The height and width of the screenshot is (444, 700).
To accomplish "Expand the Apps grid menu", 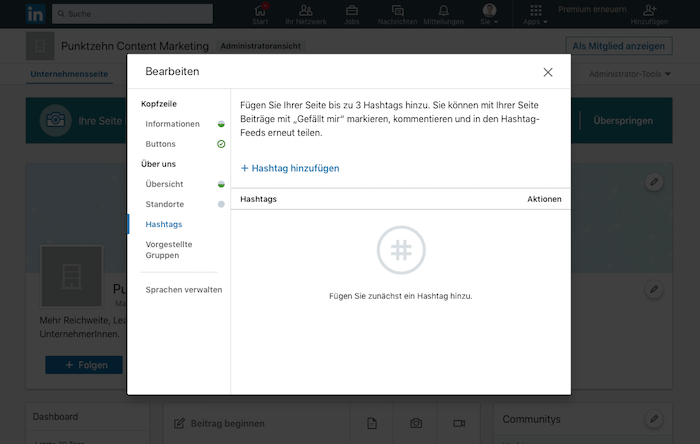I will pyautogui.click(x=535, y=14).
